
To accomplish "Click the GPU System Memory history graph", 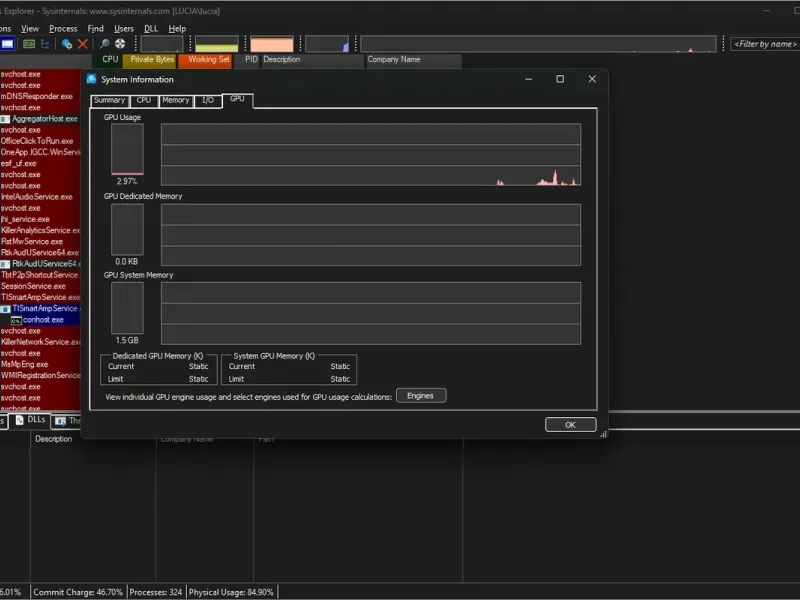I will (371, 313).
